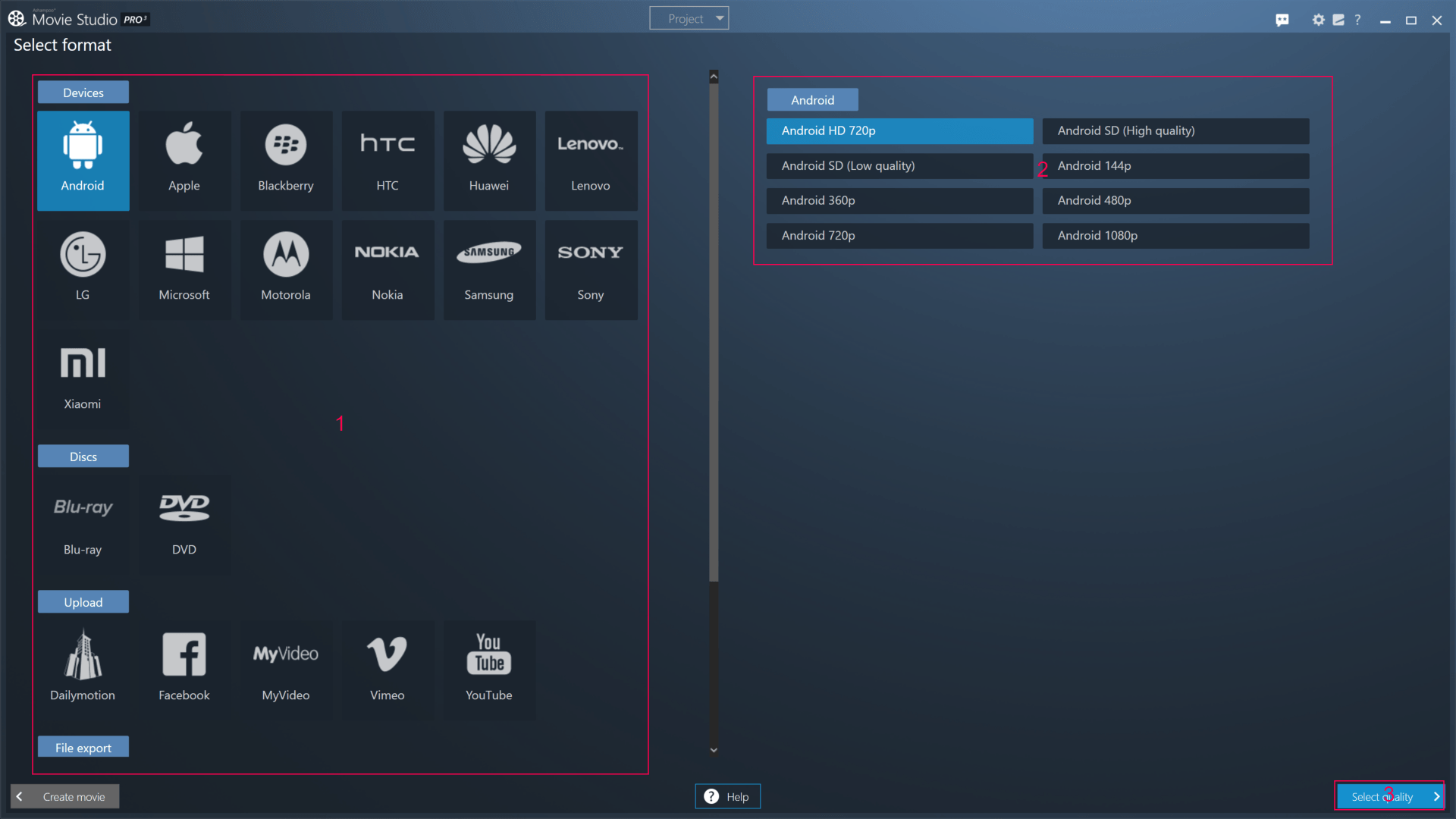Image resolution: width=1456 pixels, height=819 pixels.
Task: Open the Help button
Action: [x=727, y=796]
